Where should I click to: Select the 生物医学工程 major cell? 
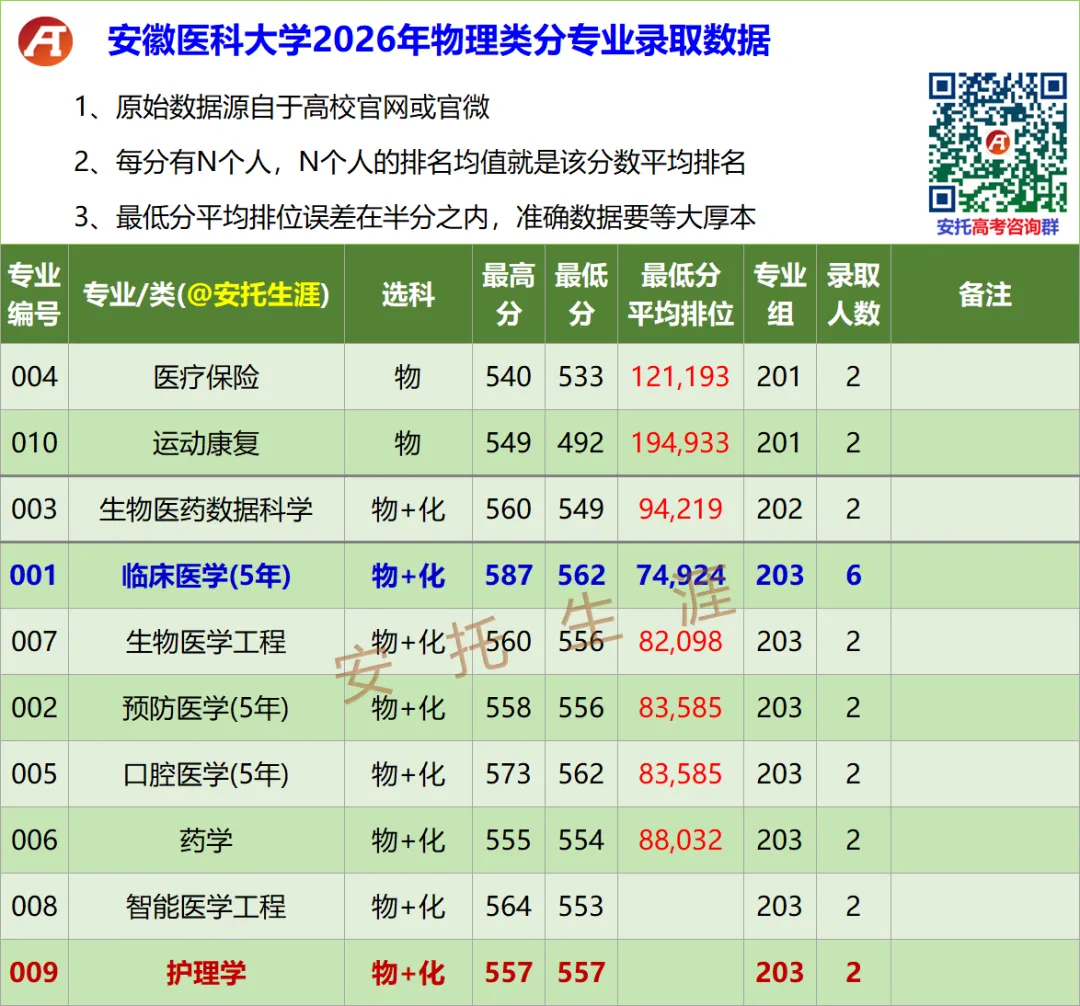coord(207,641)
